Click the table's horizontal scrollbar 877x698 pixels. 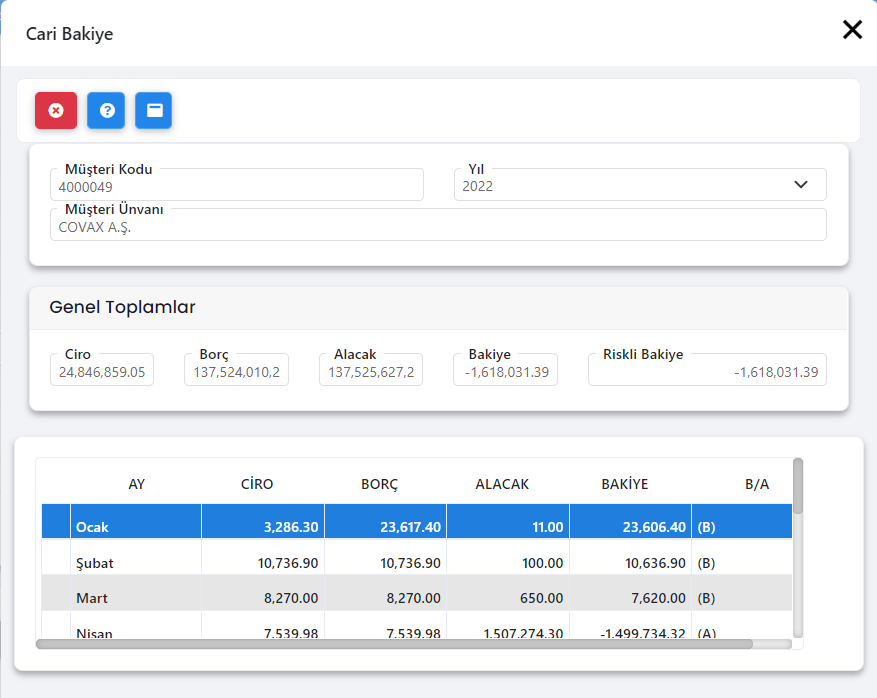point(394,644)
